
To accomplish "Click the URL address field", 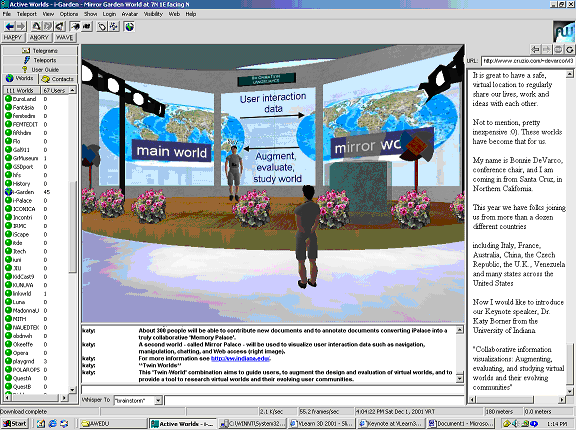I will 528,61.
